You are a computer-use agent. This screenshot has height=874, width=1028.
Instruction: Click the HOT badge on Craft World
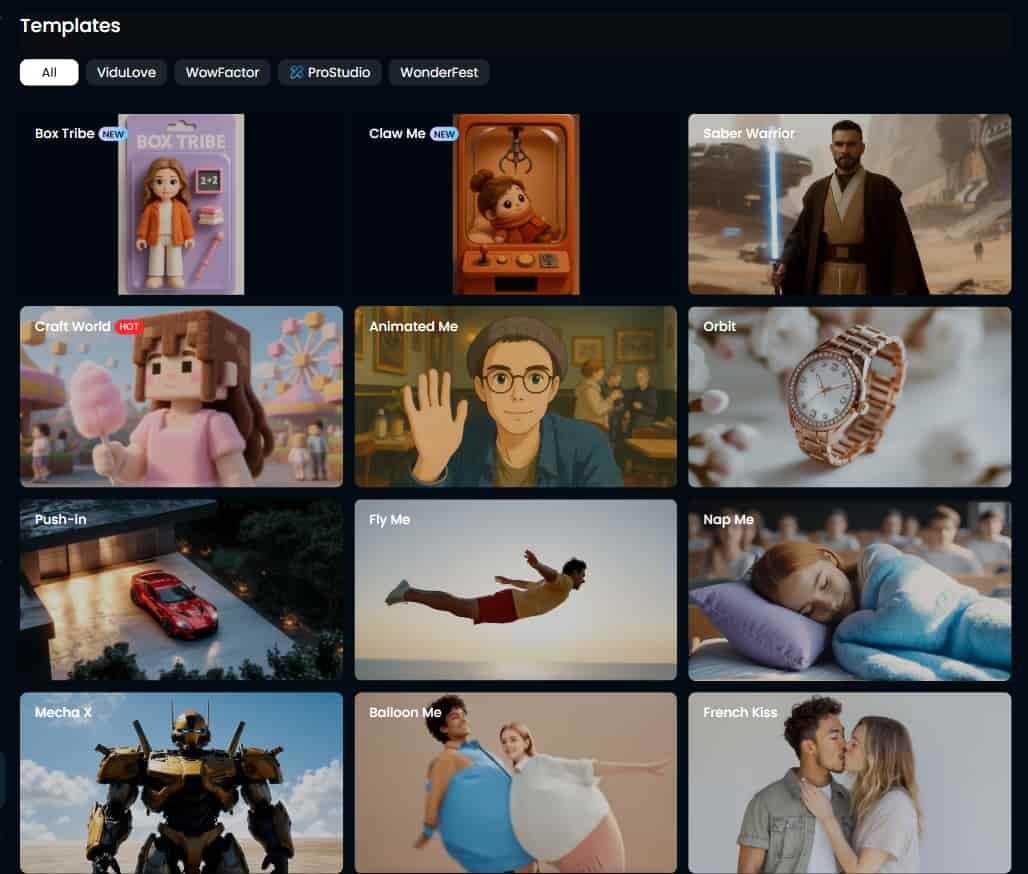[128, 327]
